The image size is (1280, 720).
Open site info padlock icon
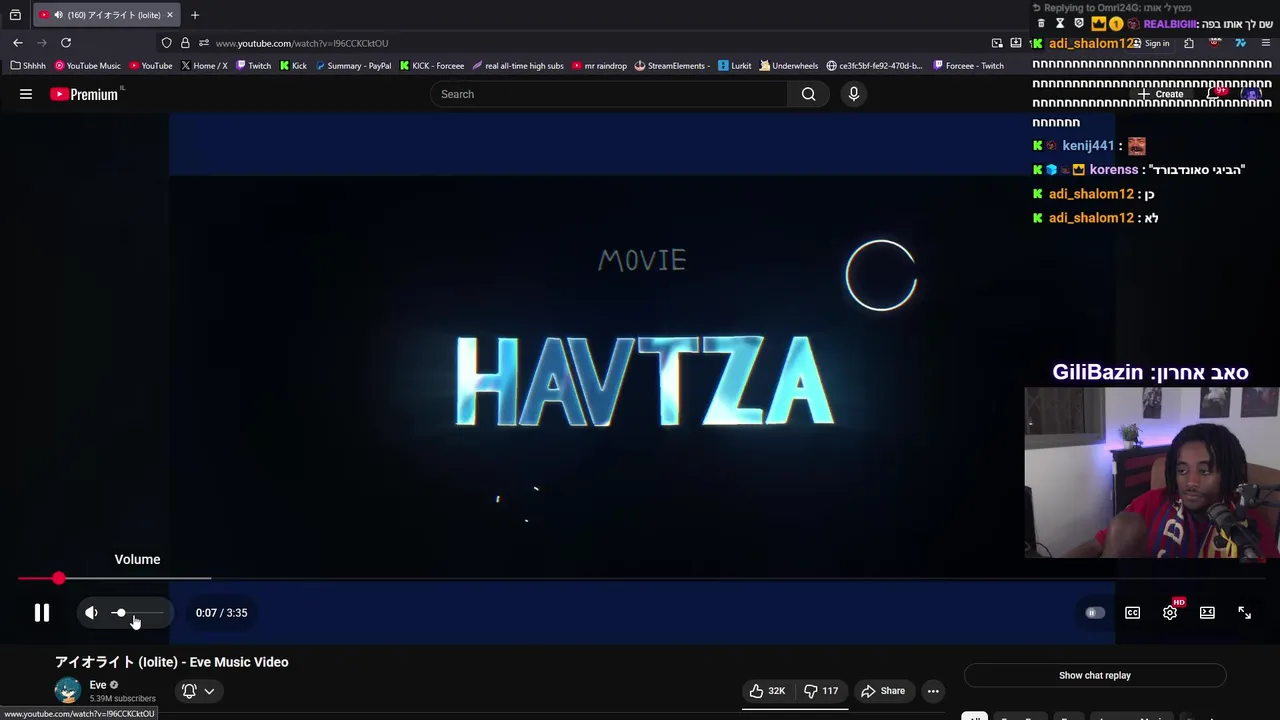[185, 43]
